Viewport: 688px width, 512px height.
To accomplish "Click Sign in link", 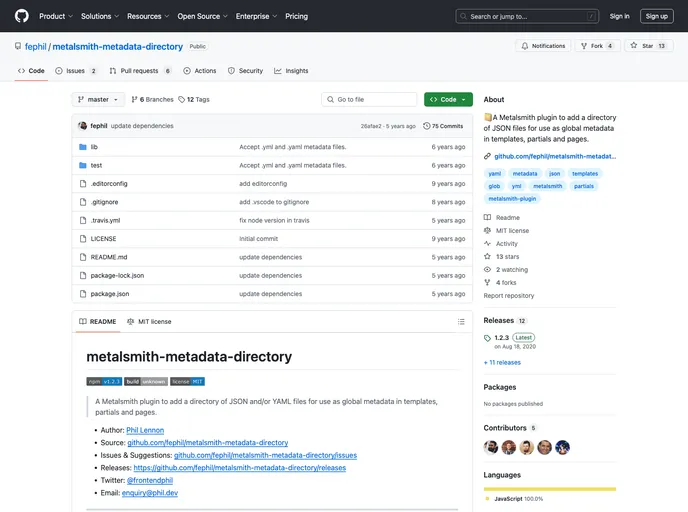I will [x=619, y=16].
